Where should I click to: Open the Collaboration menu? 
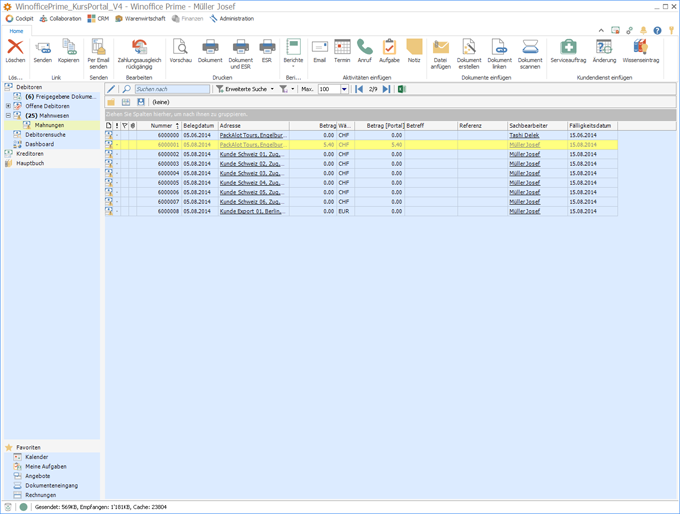click(60, 19)
